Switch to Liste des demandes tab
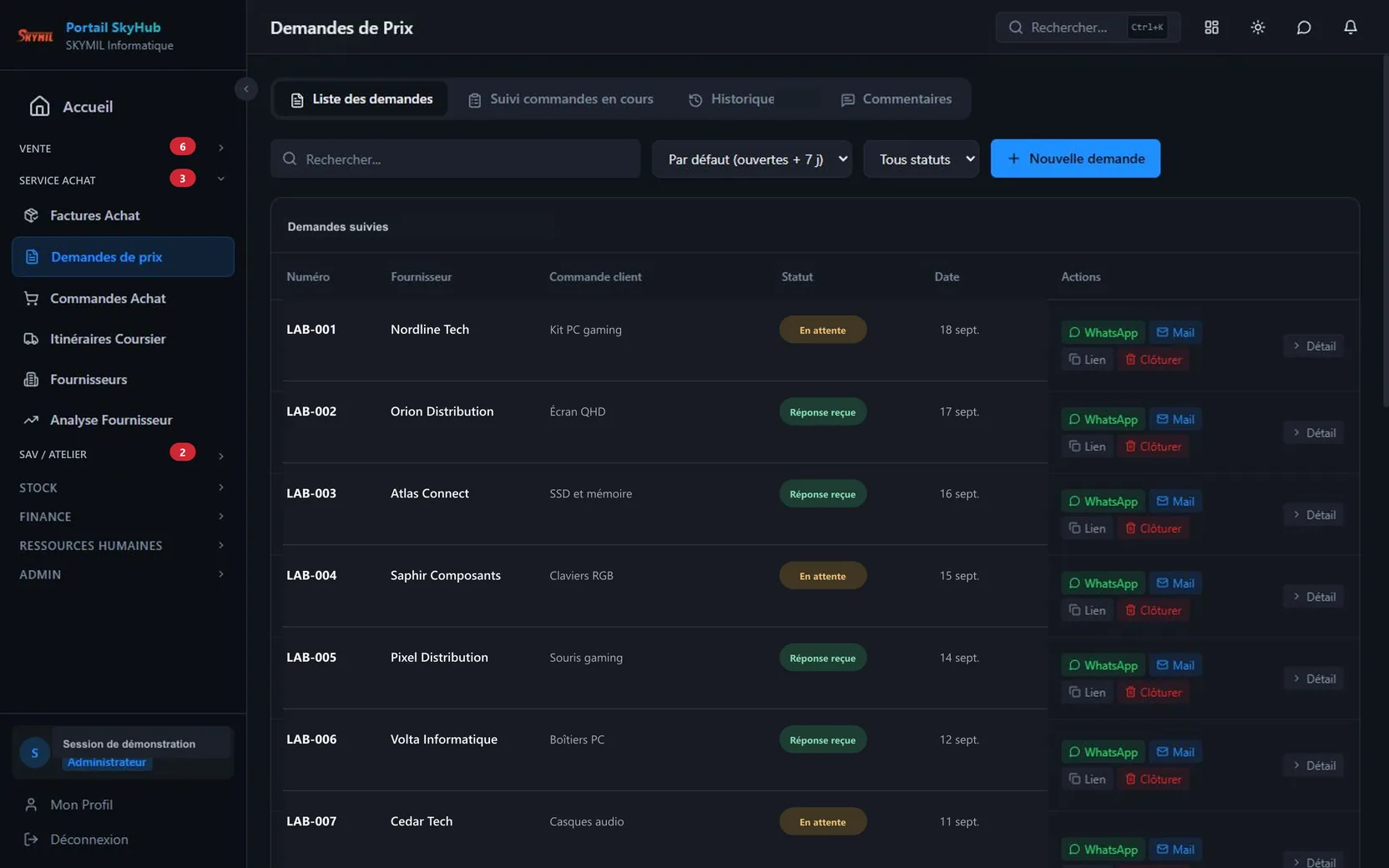Screen dimensions: 1389x868 [361, 98]
